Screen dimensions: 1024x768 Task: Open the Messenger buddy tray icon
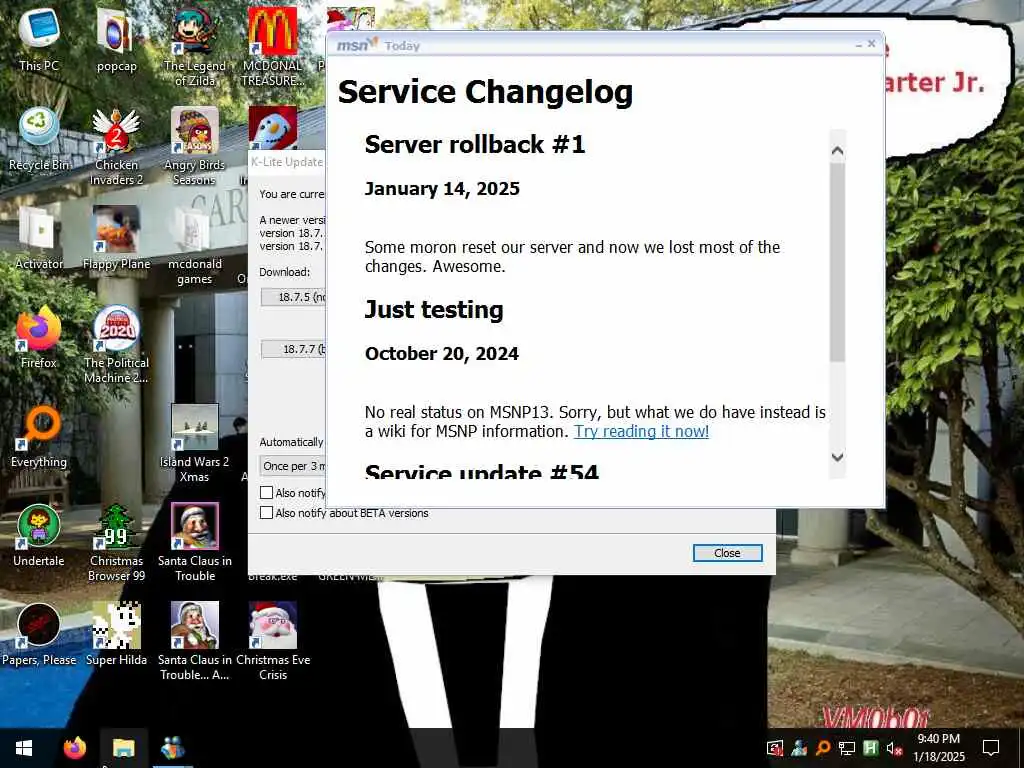coord(799,748)
